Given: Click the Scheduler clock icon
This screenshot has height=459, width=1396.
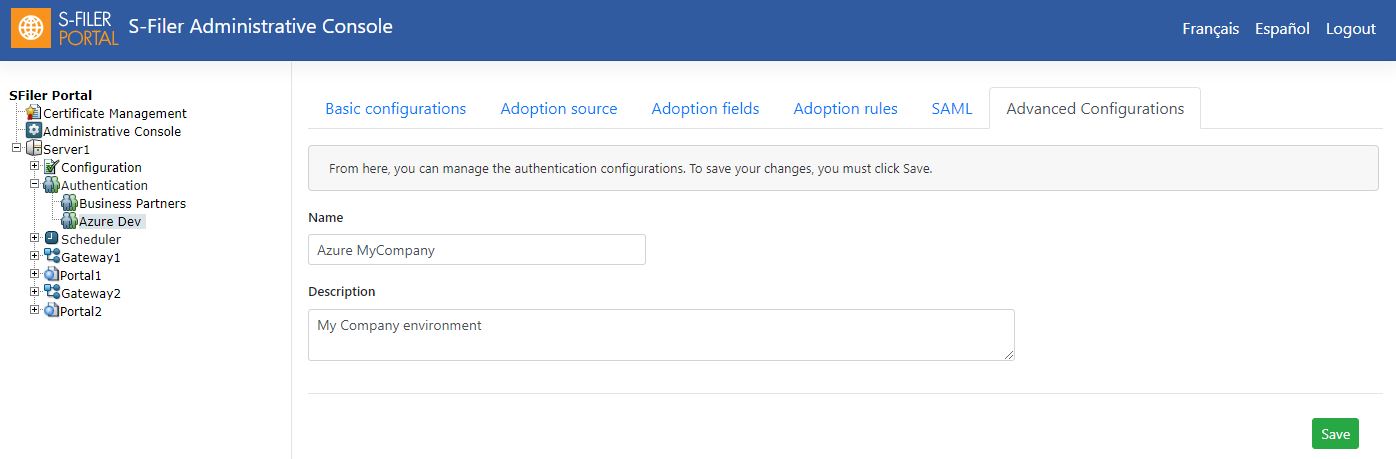Looking at the screenshot, I should click(x=52, y=239).
